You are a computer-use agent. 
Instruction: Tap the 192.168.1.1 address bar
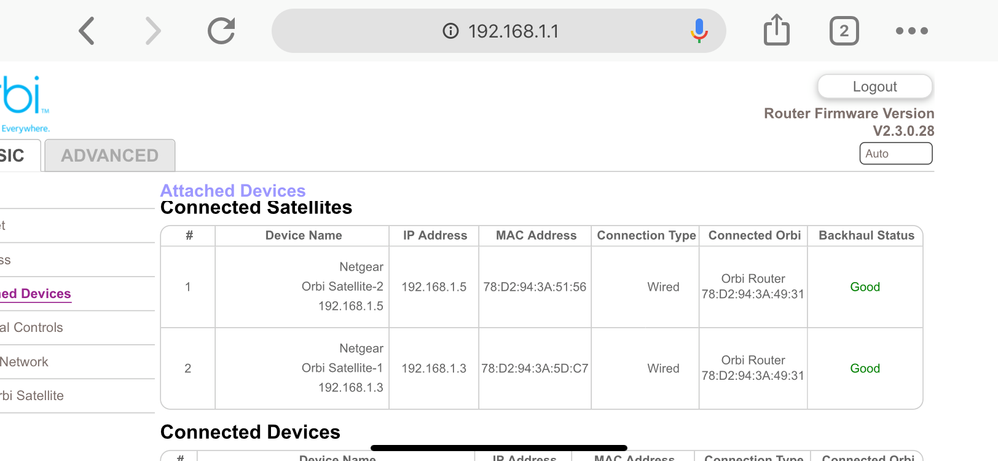point(498,31)
